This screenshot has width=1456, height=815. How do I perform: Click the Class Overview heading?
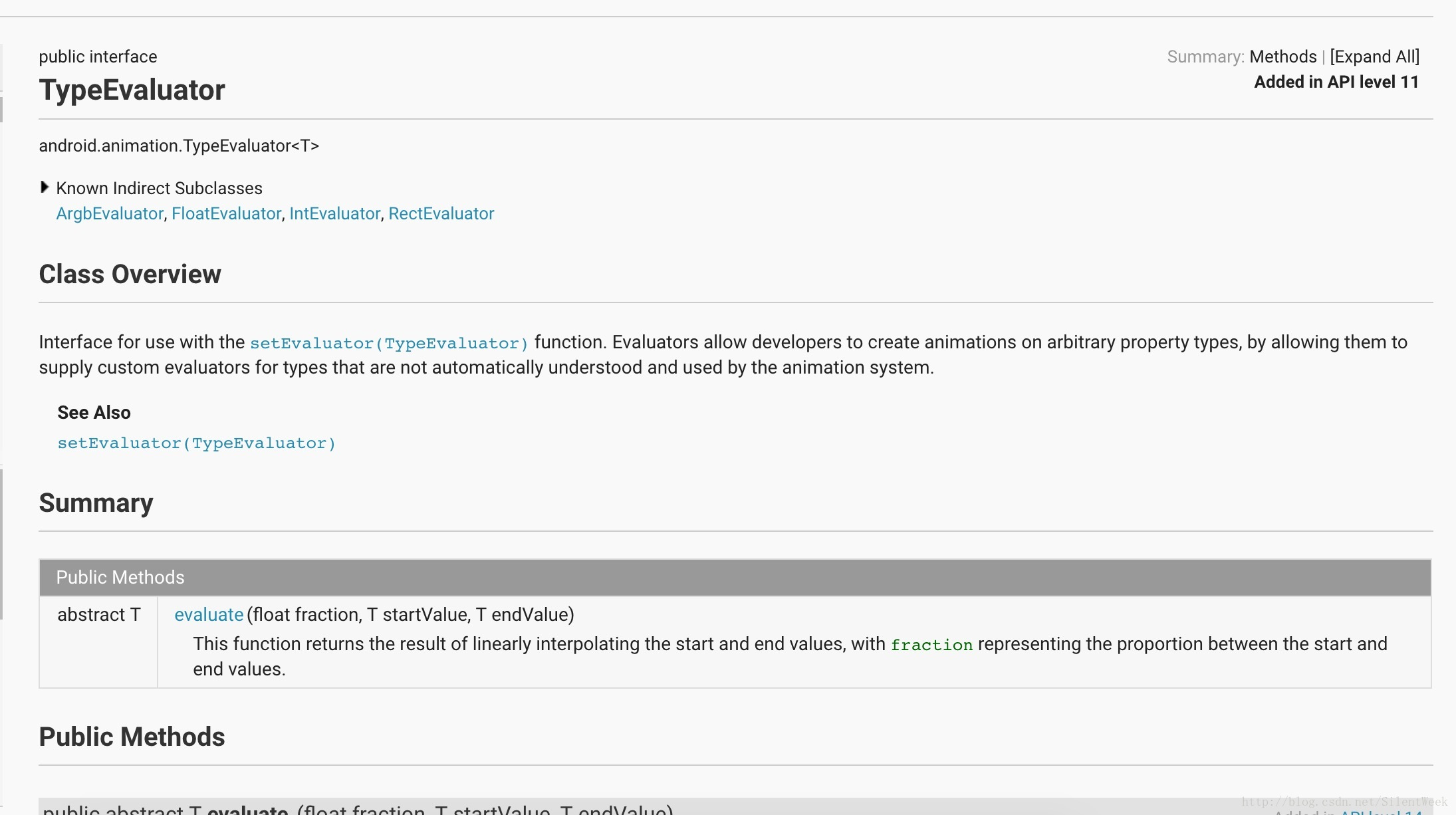(130, 274)
